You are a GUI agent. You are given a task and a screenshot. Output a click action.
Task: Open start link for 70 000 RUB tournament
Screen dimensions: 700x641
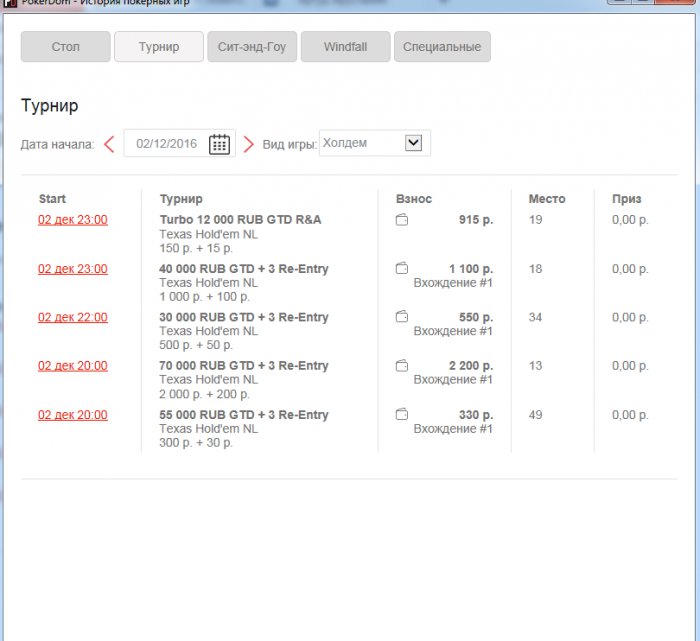[73, 366]
